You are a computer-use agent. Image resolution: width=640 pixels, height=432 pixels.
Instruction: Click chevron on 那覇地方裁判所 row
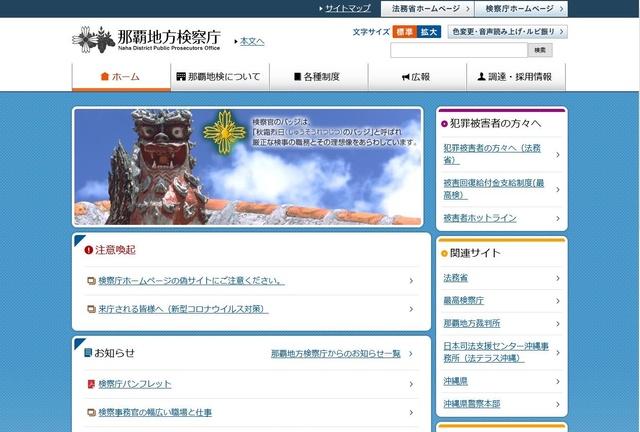pos(558,324)
